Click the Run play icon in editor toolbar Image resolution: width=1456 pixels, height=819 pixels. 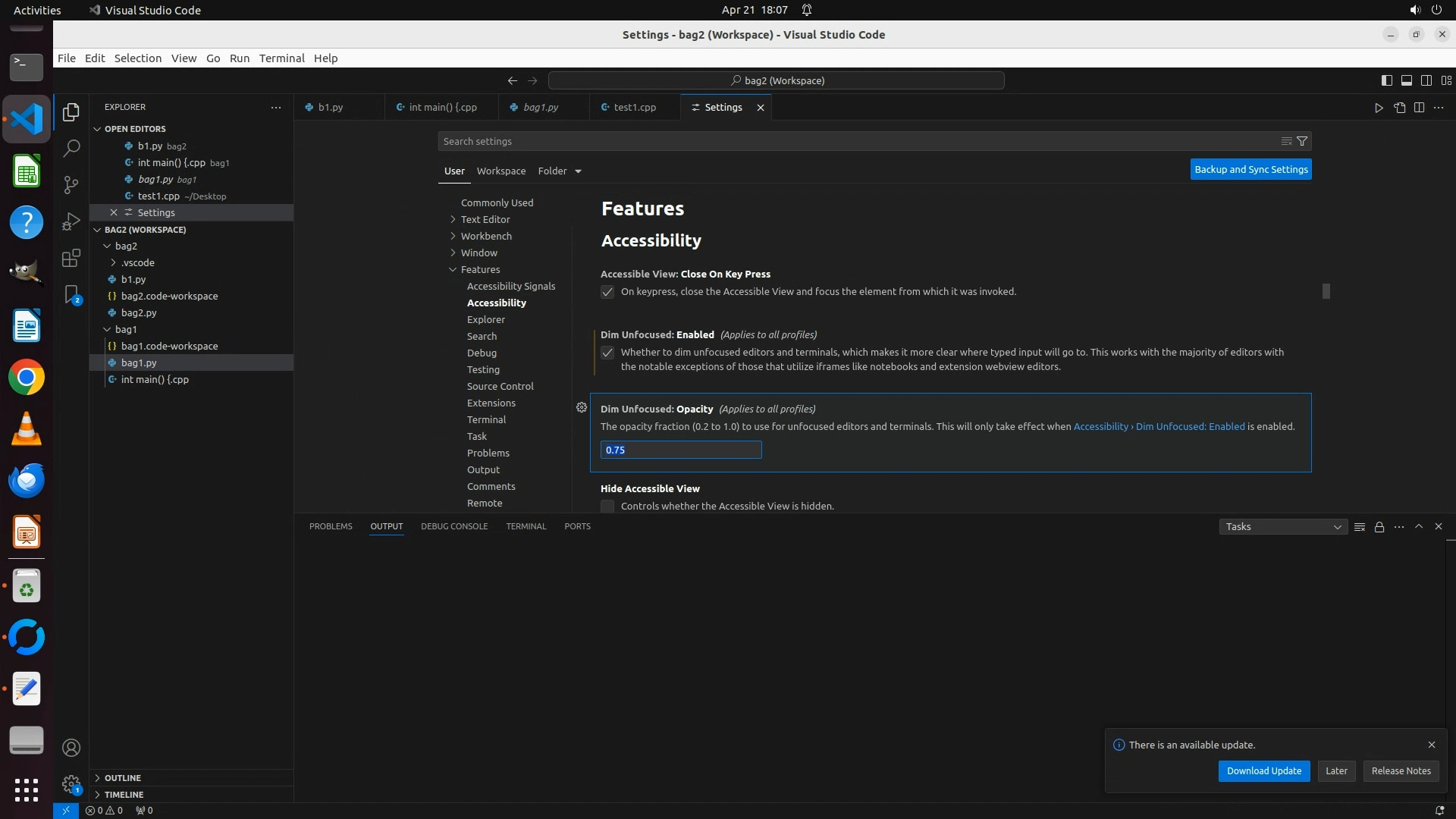click(x=1379, y=108)
